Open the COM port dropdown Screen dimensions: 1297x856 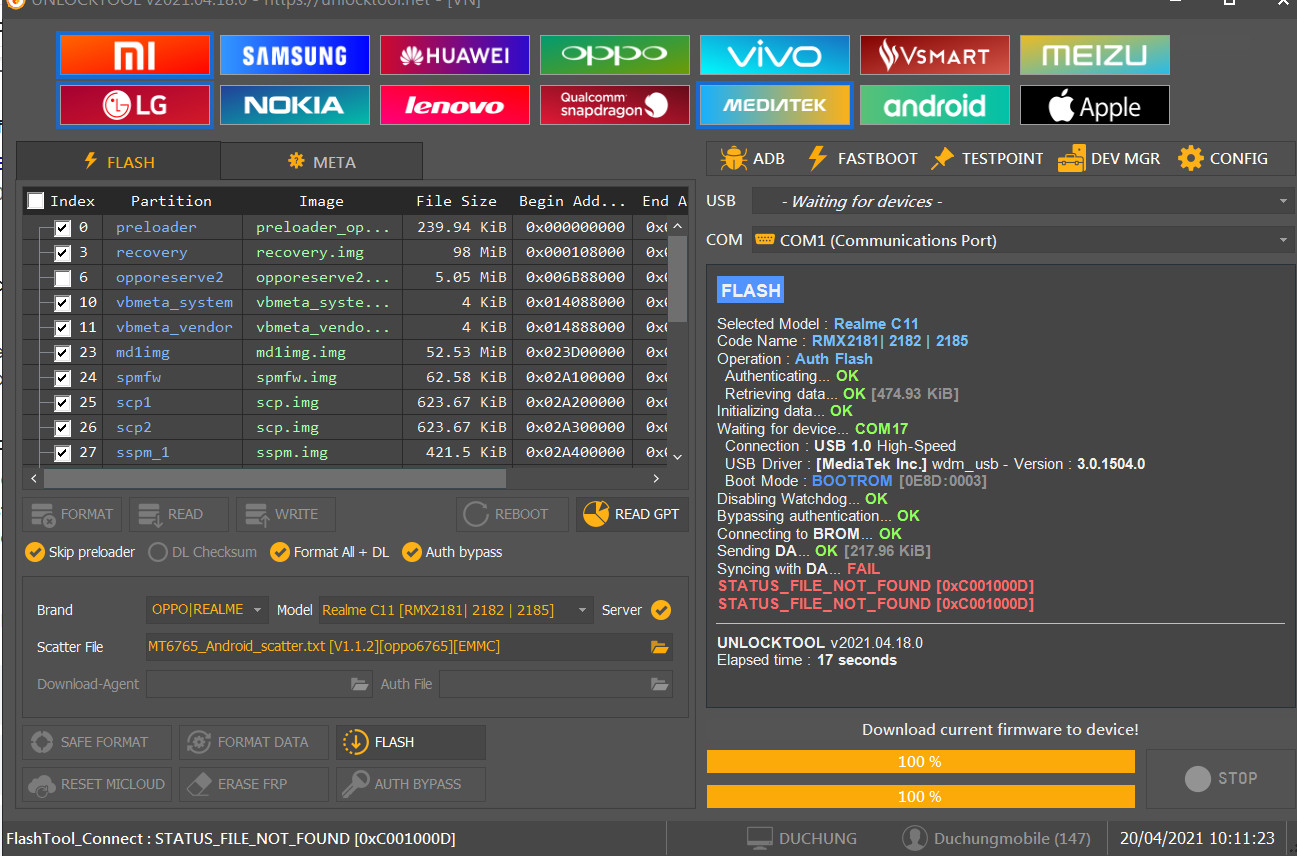coord(1023,240)
